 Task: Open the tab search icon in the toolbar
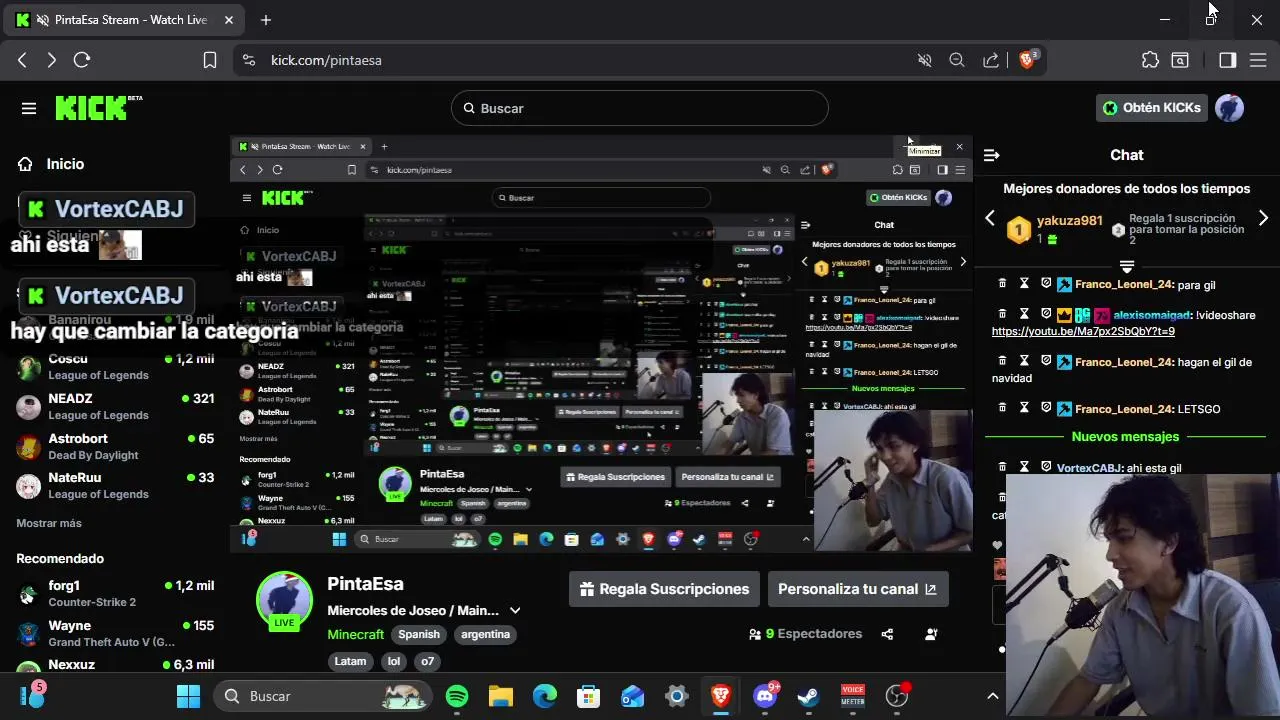pos(1180,60)
